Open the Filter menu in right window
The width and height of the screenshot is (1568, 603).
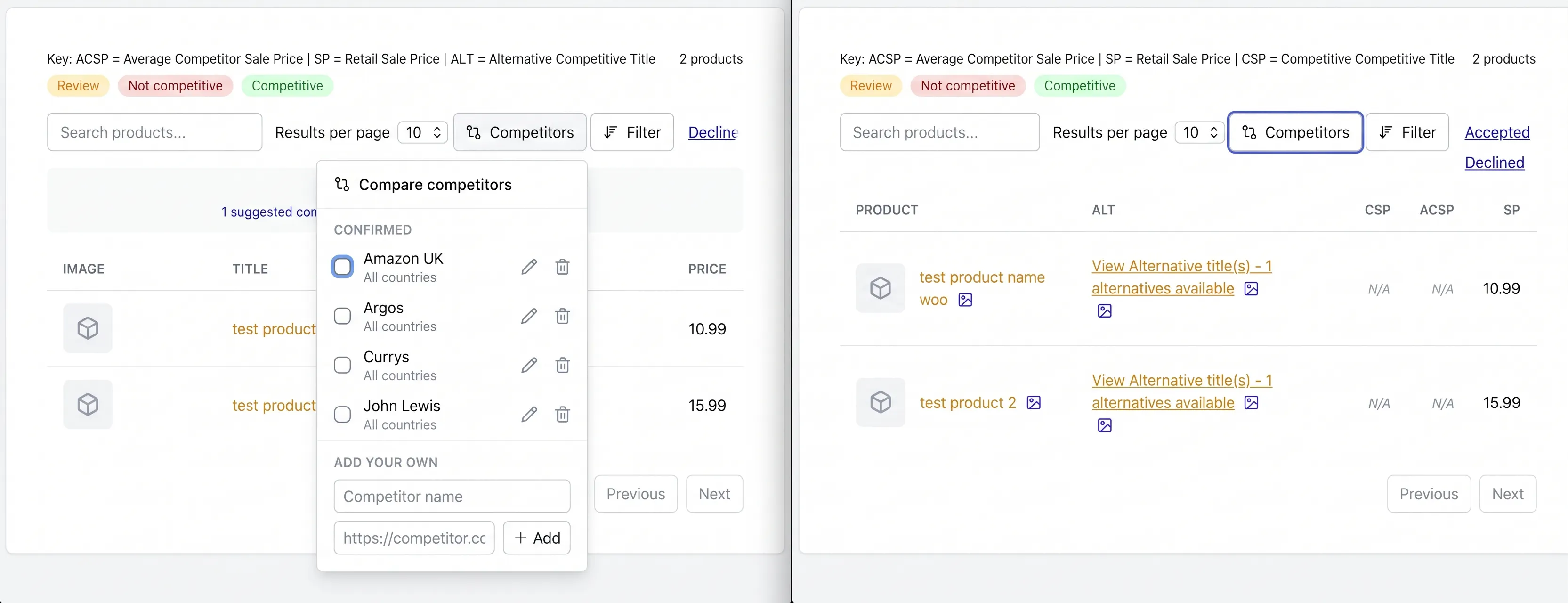coord(1407,132)
